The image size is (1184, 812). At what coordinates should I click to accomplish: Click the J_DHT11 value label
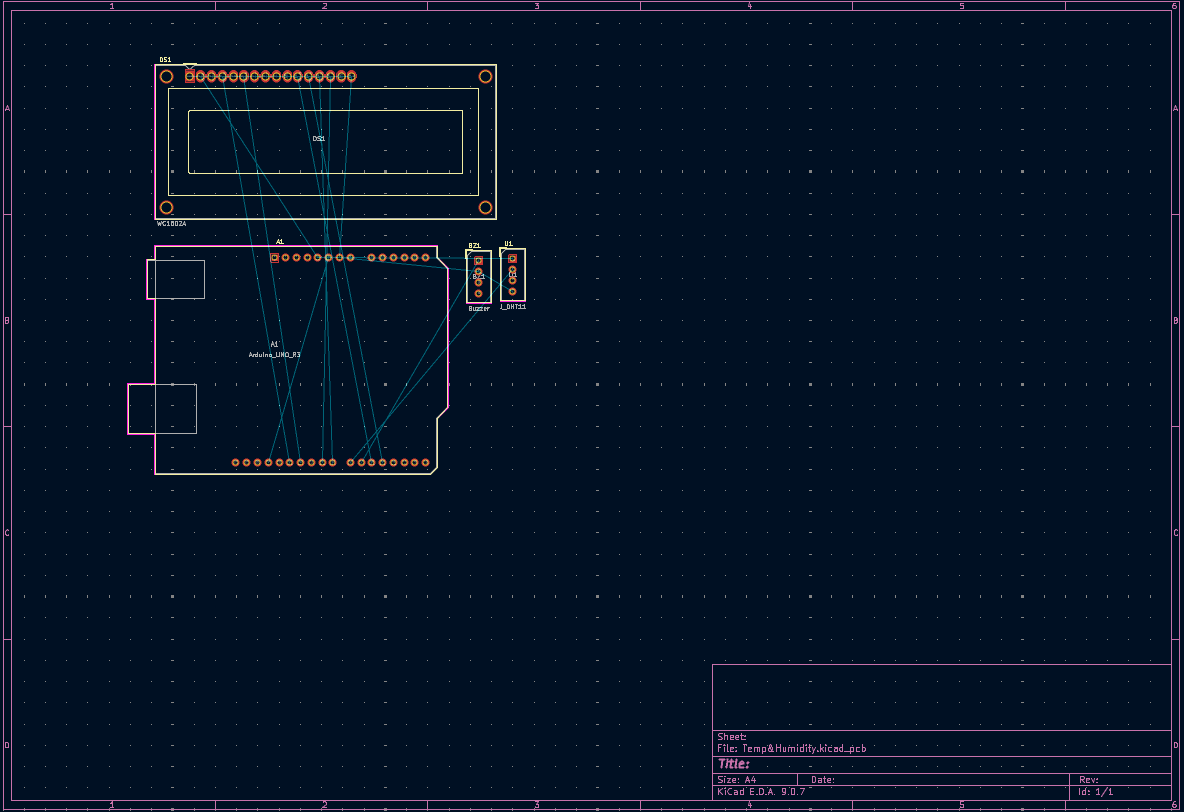512,308
